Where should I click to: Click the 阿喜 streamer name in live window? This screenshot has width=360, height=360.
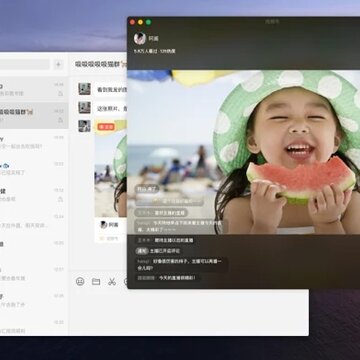[153, 39]
